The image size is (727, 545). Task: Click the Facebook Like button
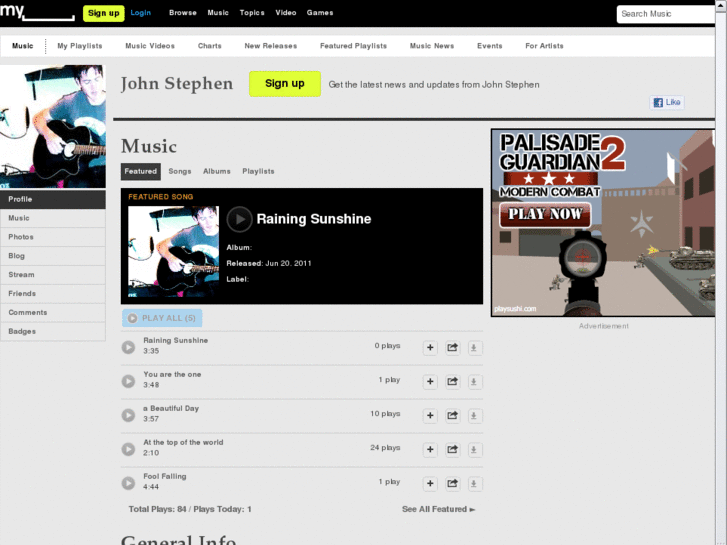667,103
